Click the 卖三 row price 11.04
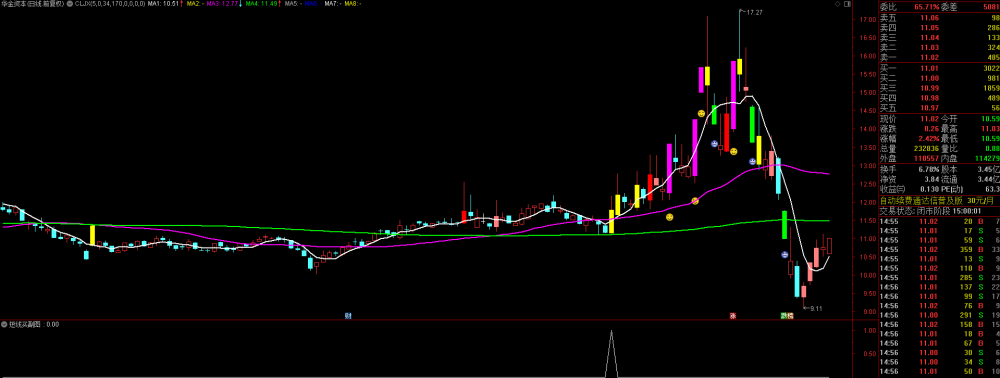Screen dimensions: 1000x378 929,38
